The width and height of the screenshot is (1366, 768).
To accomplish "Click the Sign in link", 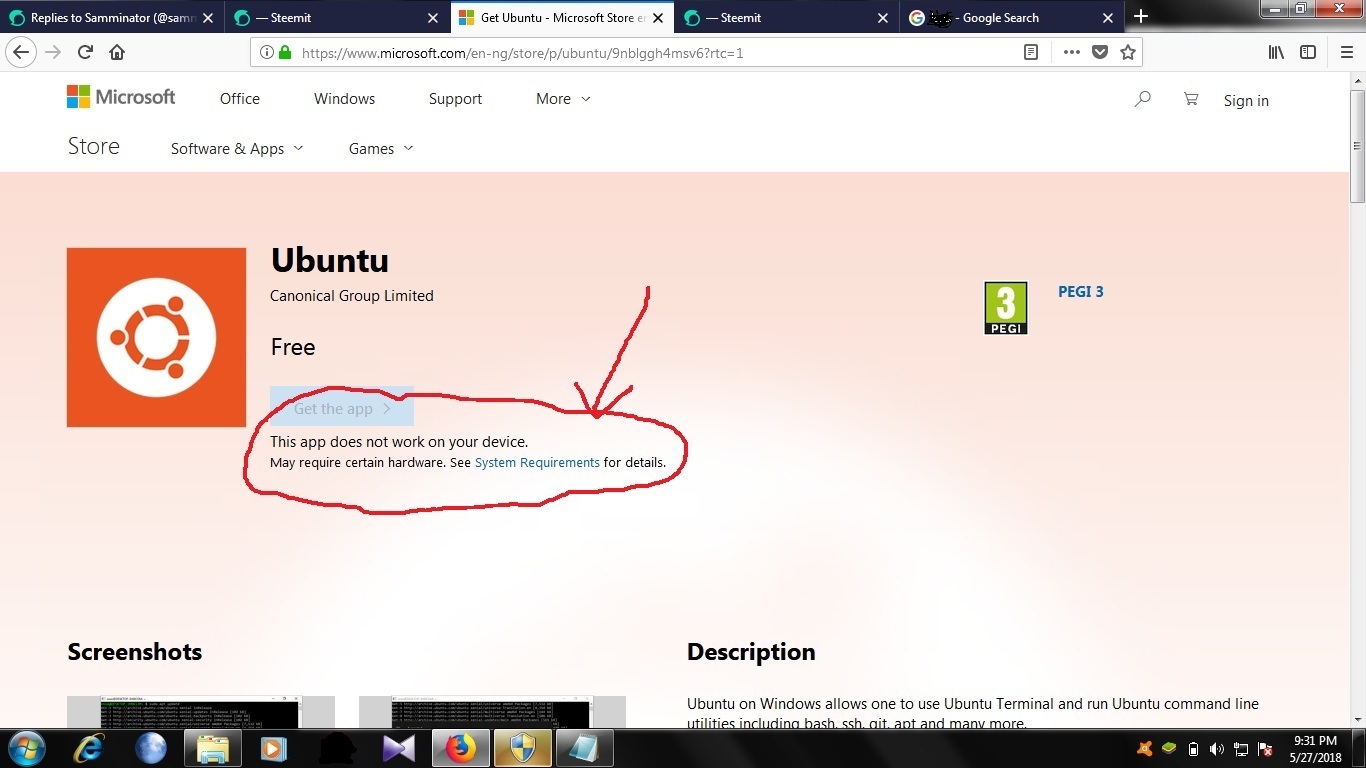I will (1246, 100).
